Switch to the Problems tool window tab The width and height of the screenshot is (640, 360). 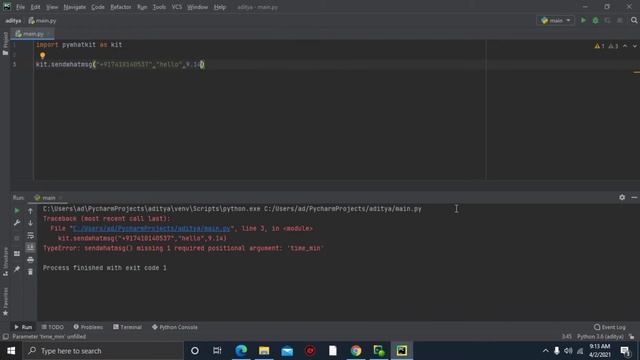point(88,327)
